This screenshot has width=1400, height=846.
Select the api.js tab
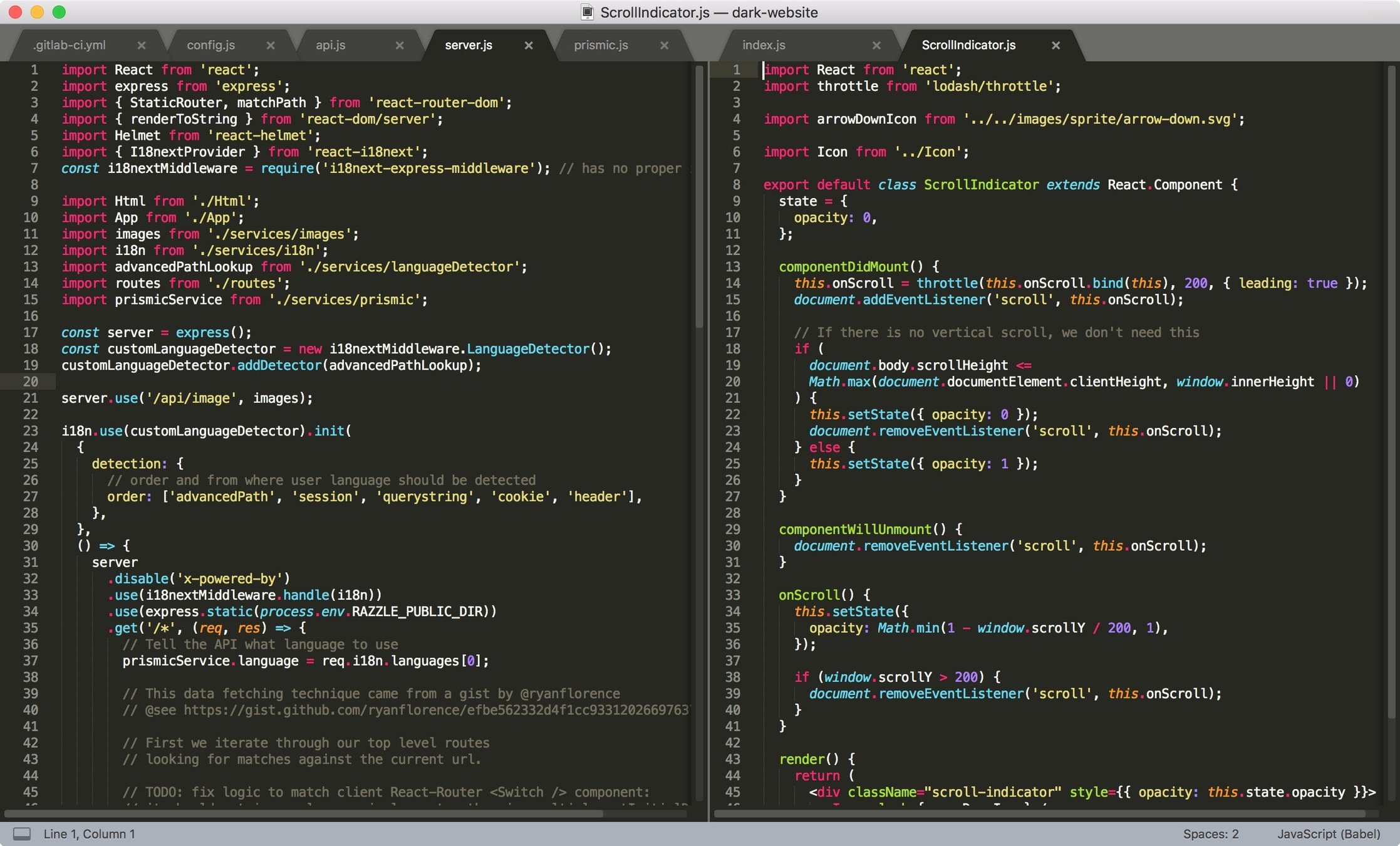click(x=331, y=45)
